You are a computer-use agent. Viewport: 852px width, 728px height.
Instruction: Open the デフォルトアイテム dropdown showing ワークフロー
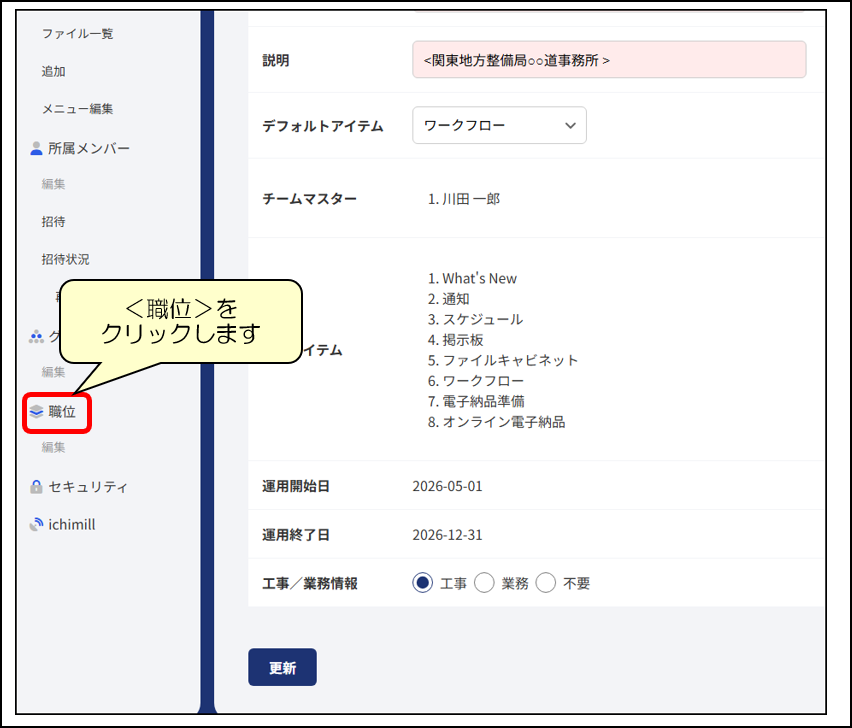click(499, 125)
